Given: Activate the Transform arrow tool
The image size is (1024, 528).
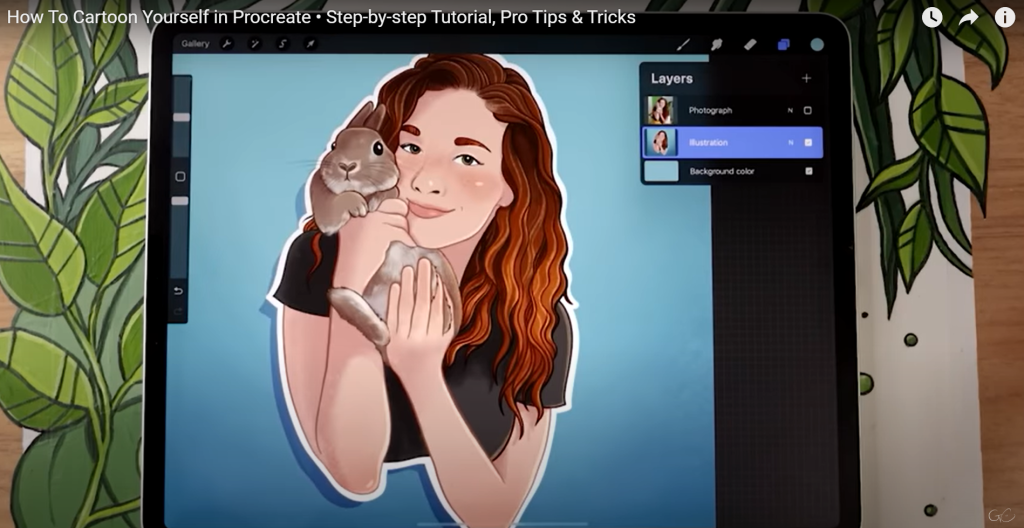Looking at the screenshot, I should (x=311, y=44).
